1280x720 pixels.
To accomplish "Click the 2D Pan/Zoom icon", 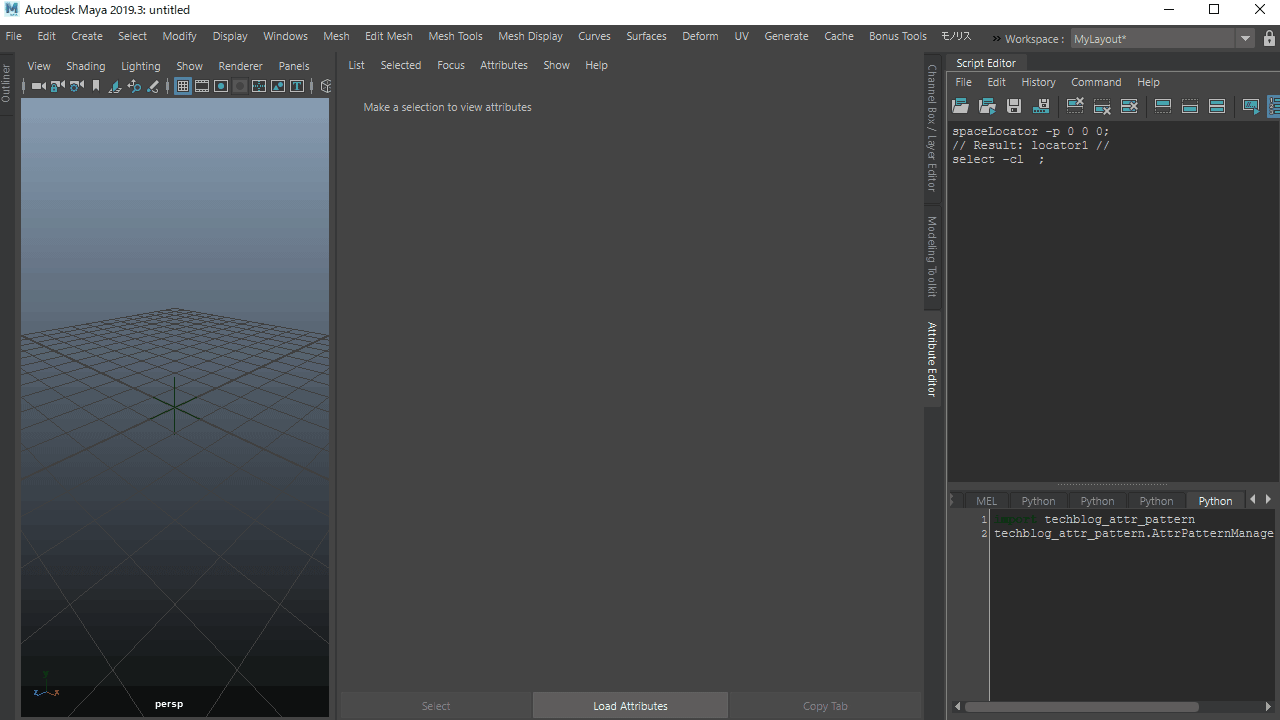I will (x=134, y=86).
